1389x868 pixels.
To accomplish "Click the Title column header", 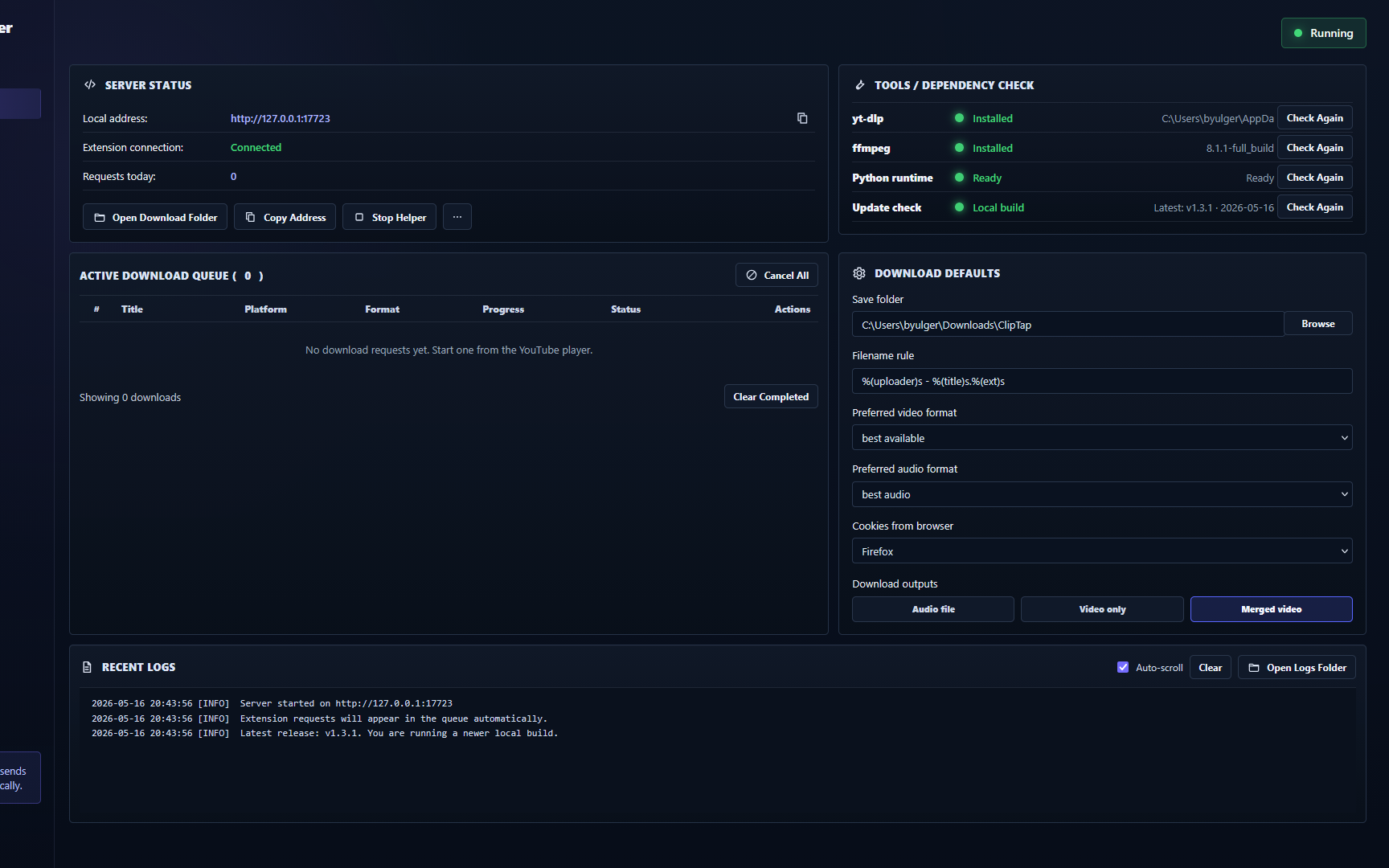I will [x=132, y=309].
